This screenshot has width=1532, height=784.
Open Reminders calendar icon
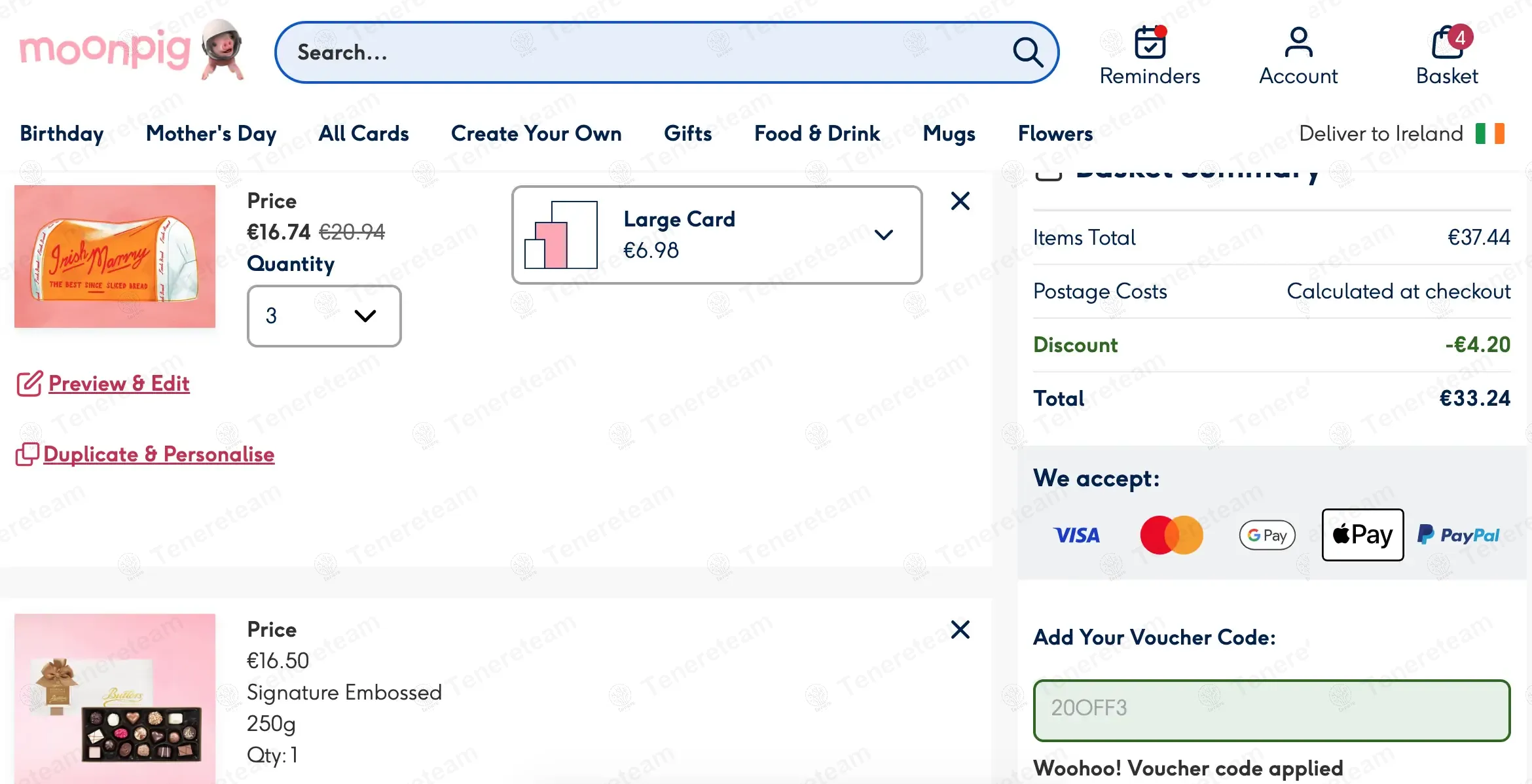(x=1150, y=43)
